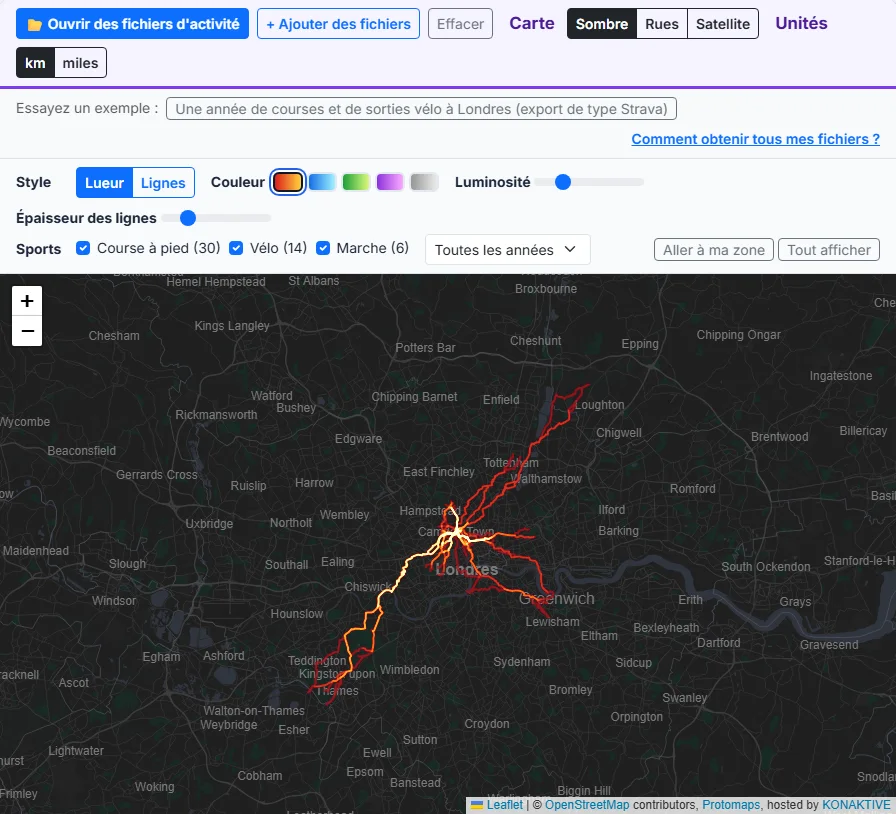Open the Protomaps attribution link
Image resolution: width=896 pixels, height=814 pixels.
click(731, 805)
